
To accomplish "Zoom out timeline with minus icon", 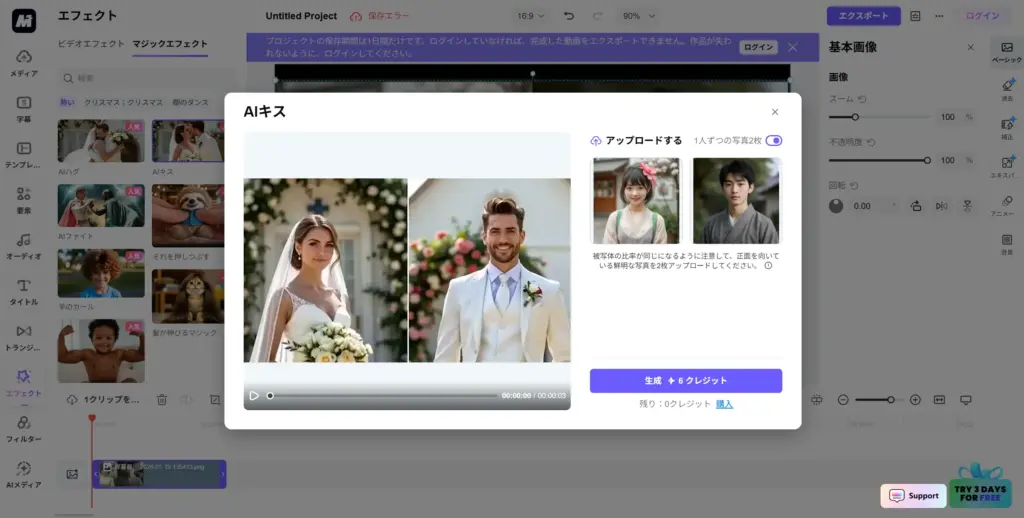I will pos(843,400).
